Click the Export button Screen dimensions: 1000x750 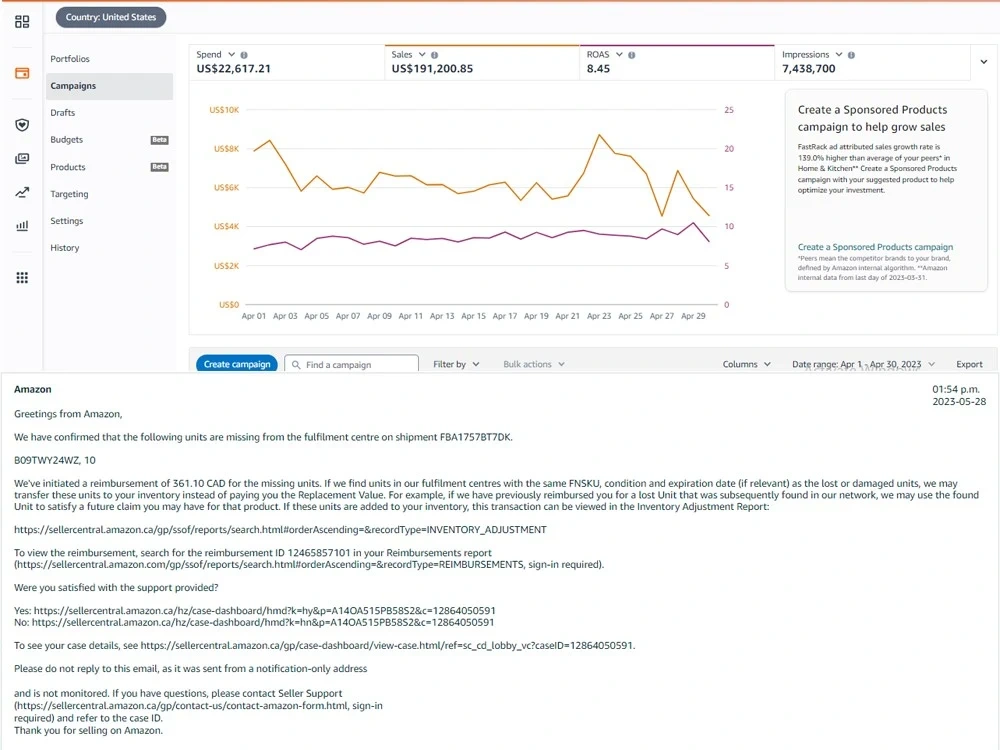point(969,364)
